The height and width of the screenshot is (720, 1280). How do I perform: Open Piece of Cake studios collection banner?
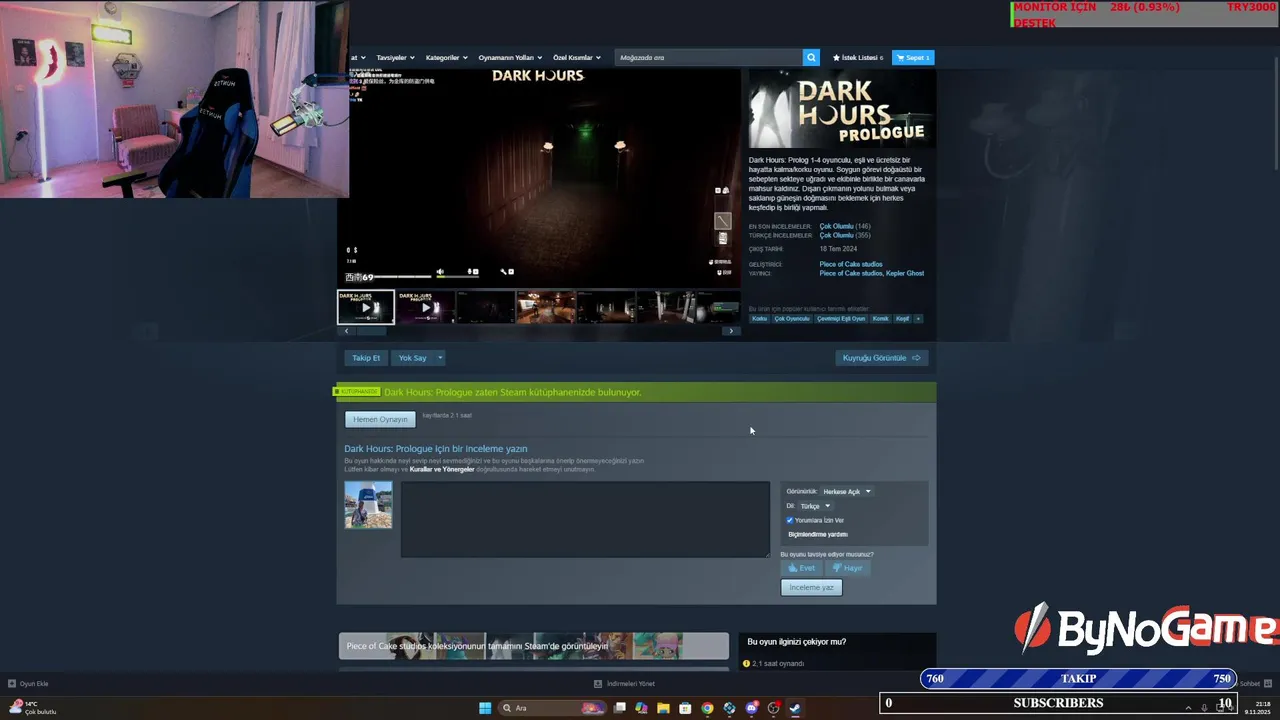pos(534,646)
